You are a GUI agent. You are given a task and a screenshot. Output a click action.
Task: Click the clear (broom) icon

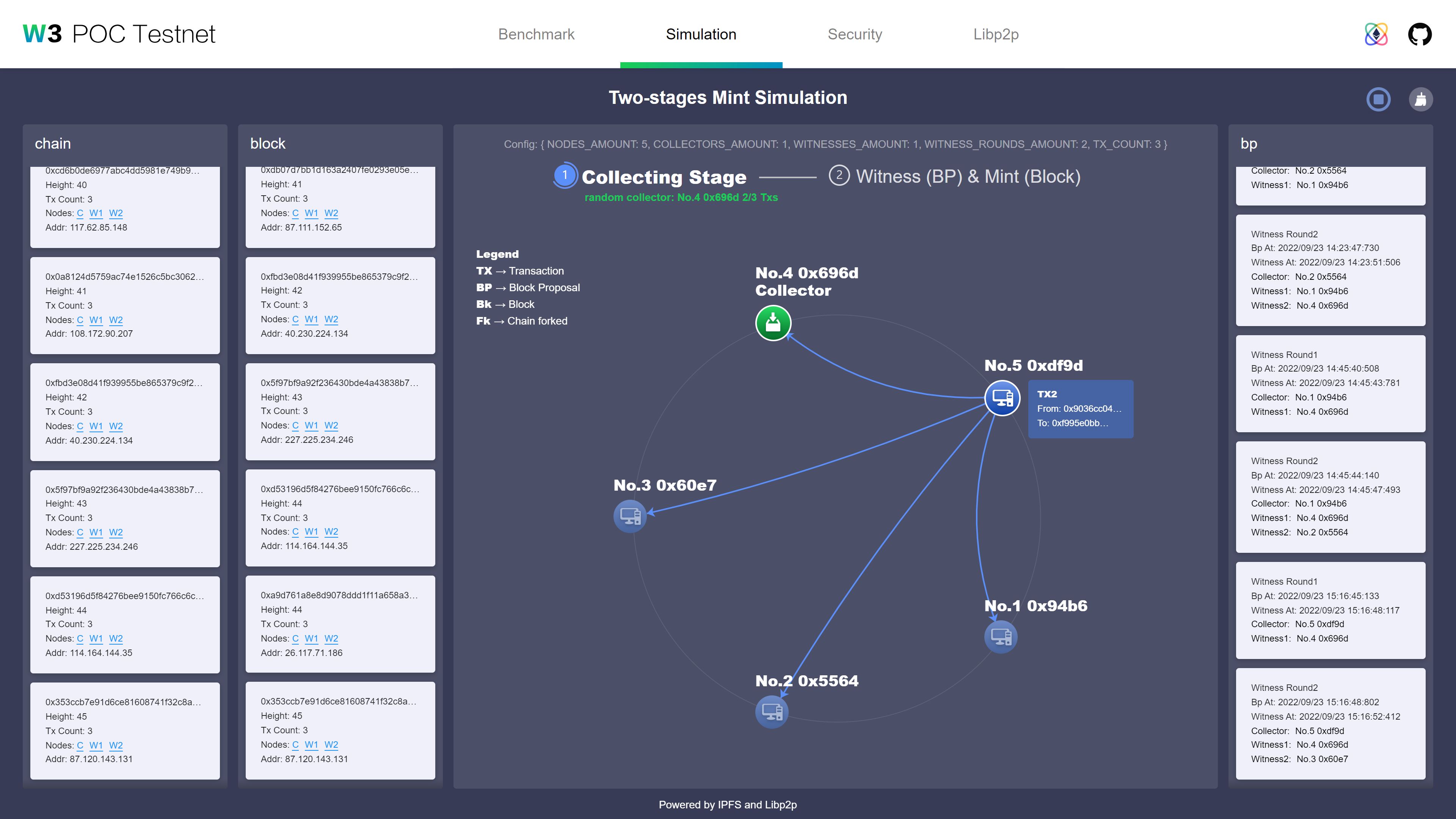pyautogui.click(x=1420, y=99)
